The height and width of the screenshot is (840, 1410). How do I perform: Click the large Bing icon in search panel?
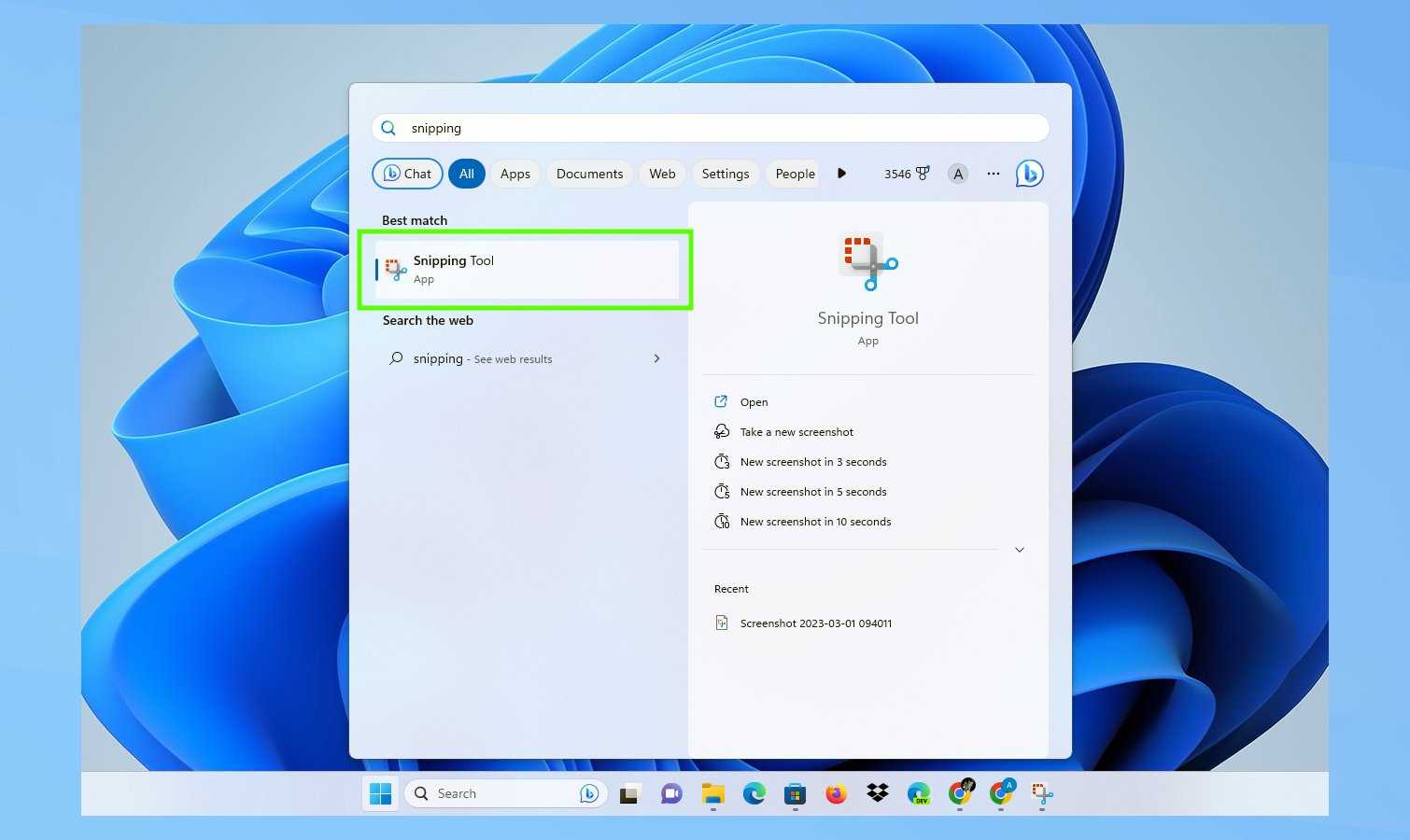point(1029,174)
